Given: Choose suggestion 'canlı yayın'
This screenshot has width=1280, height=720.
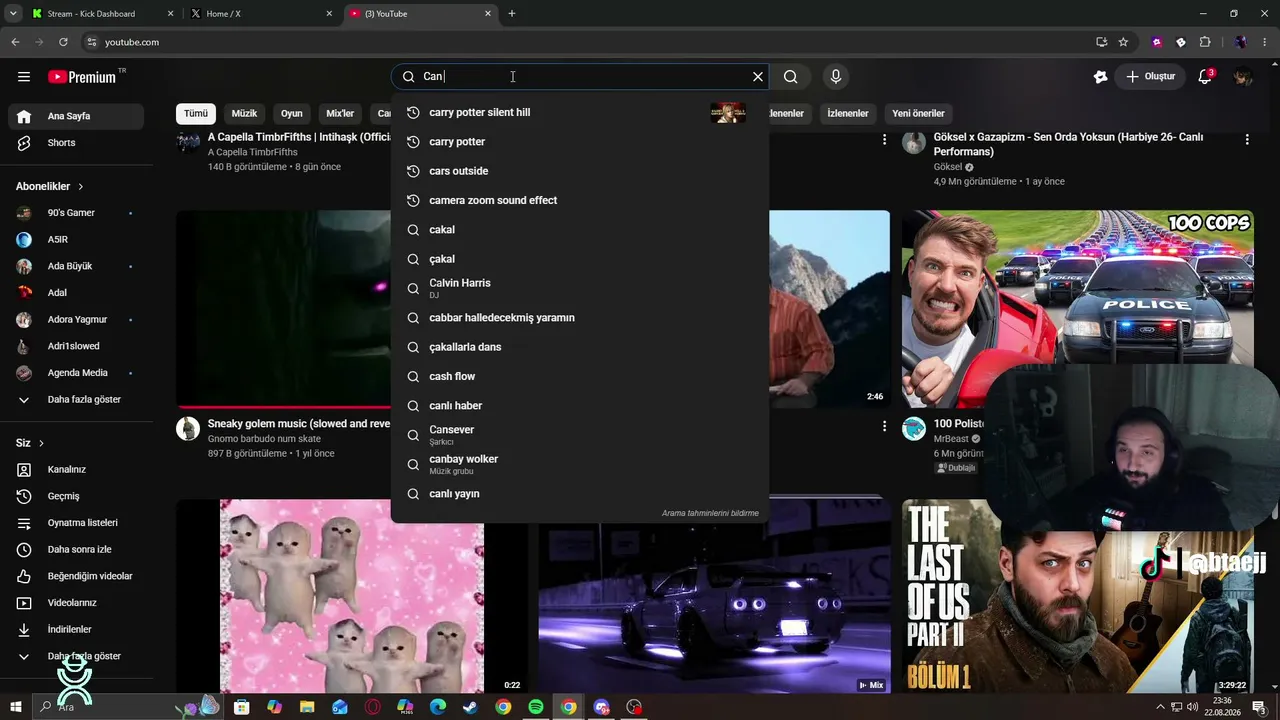Looking at the screenshot, I should click(580, 494).
